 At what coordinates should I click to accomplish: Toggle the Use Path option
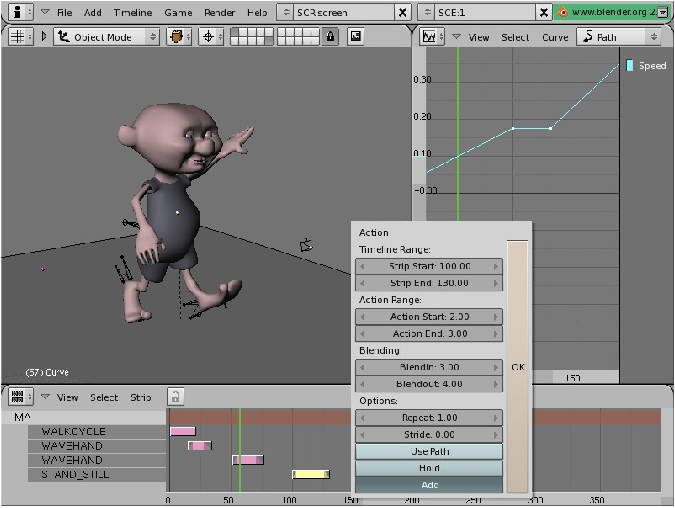point(429,451)
